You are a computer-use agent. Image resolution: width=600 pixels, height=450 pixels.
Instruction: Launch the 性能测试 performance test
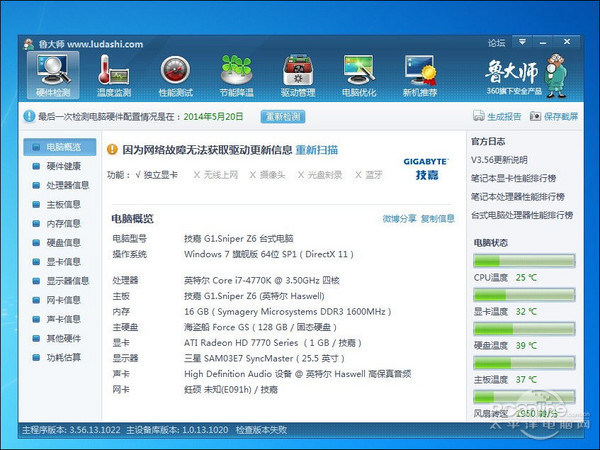coord(175,76)
